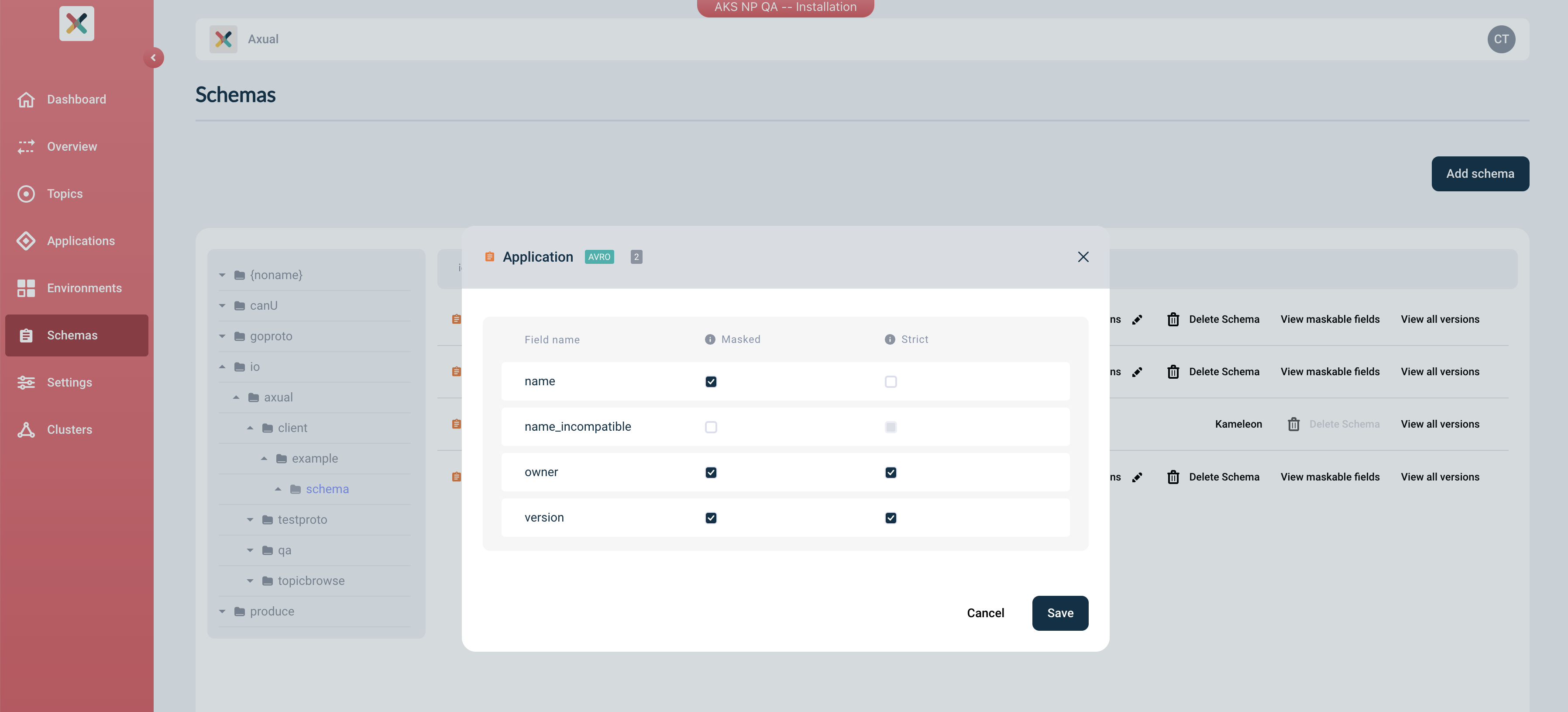
Task: Go to the Topics page
Action: [x=77, y=194]
